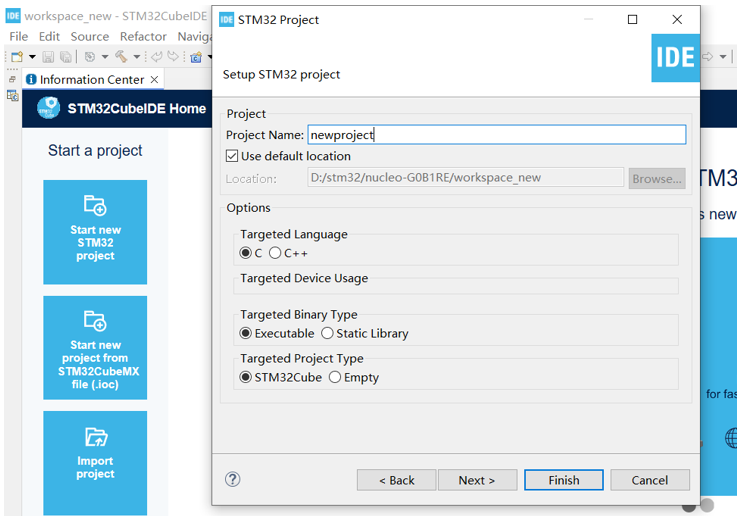Click the Save toolbar icon
737x516 pixels.
coord(48,57)
